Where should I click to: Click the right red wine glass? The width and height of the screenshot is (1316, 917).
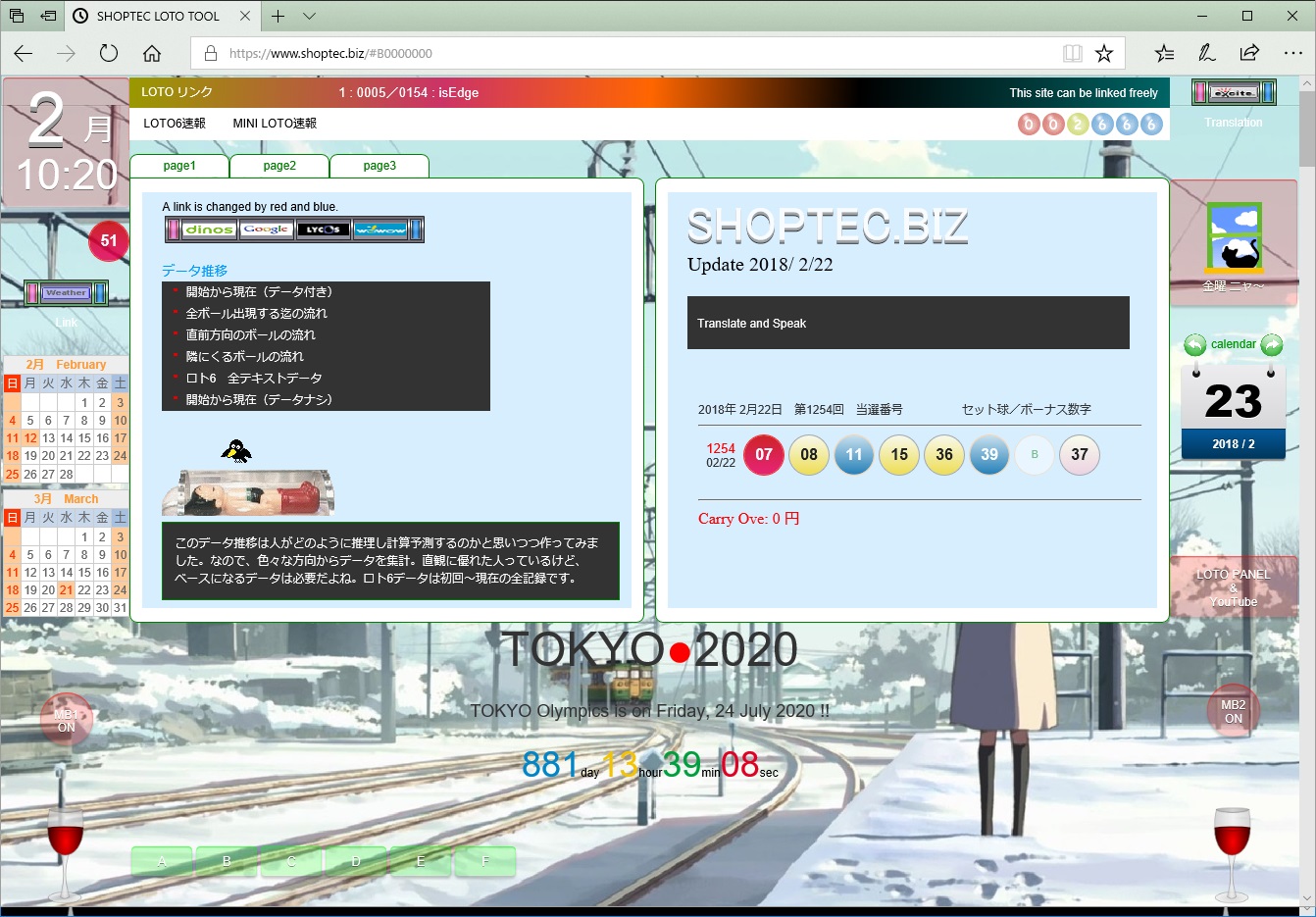click(1232, 854)
